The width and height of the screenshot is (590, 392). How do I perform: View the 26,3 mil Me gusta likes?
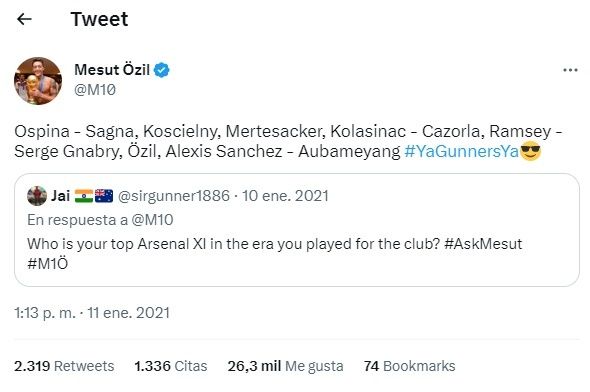[286, 366]
